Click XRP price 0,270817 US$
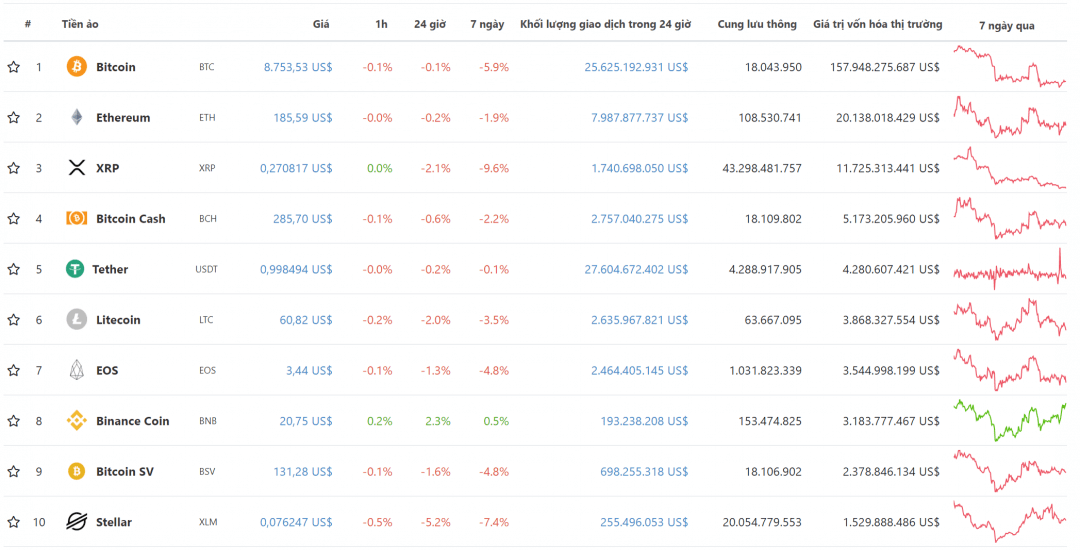Viewport: 1080px width, 550px height. pyautogui.click(x=296, y=167)
